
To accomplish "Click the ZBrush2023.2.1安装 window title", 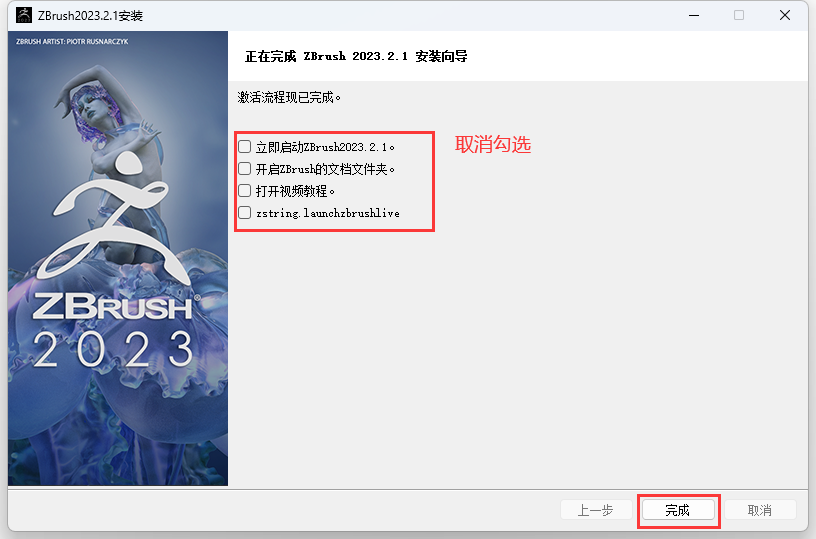I will click(90, 16).
